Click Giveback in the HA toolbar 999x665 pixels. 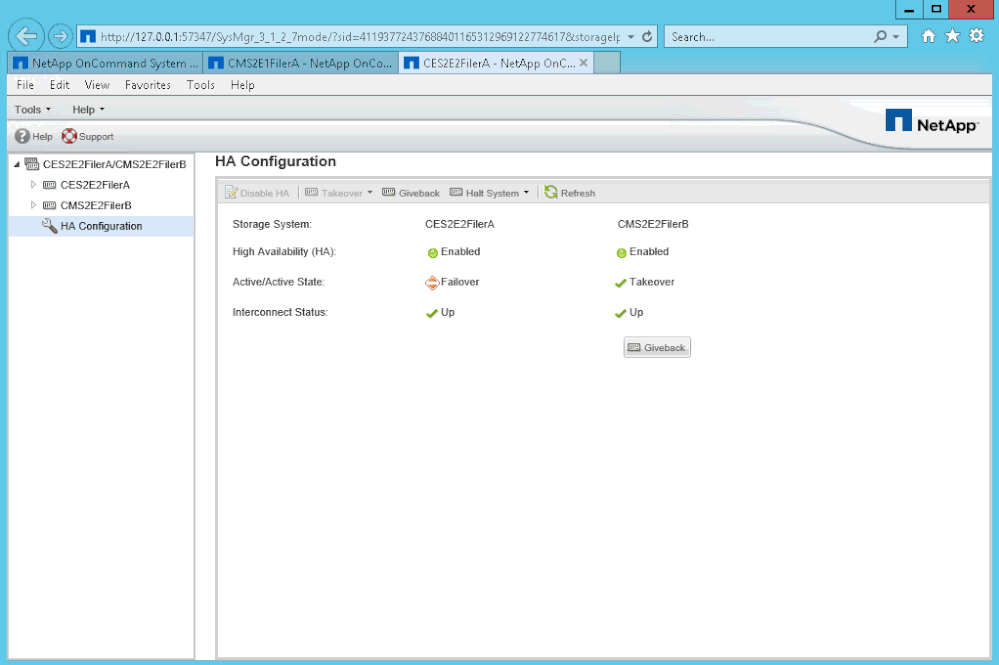(411, 193)
